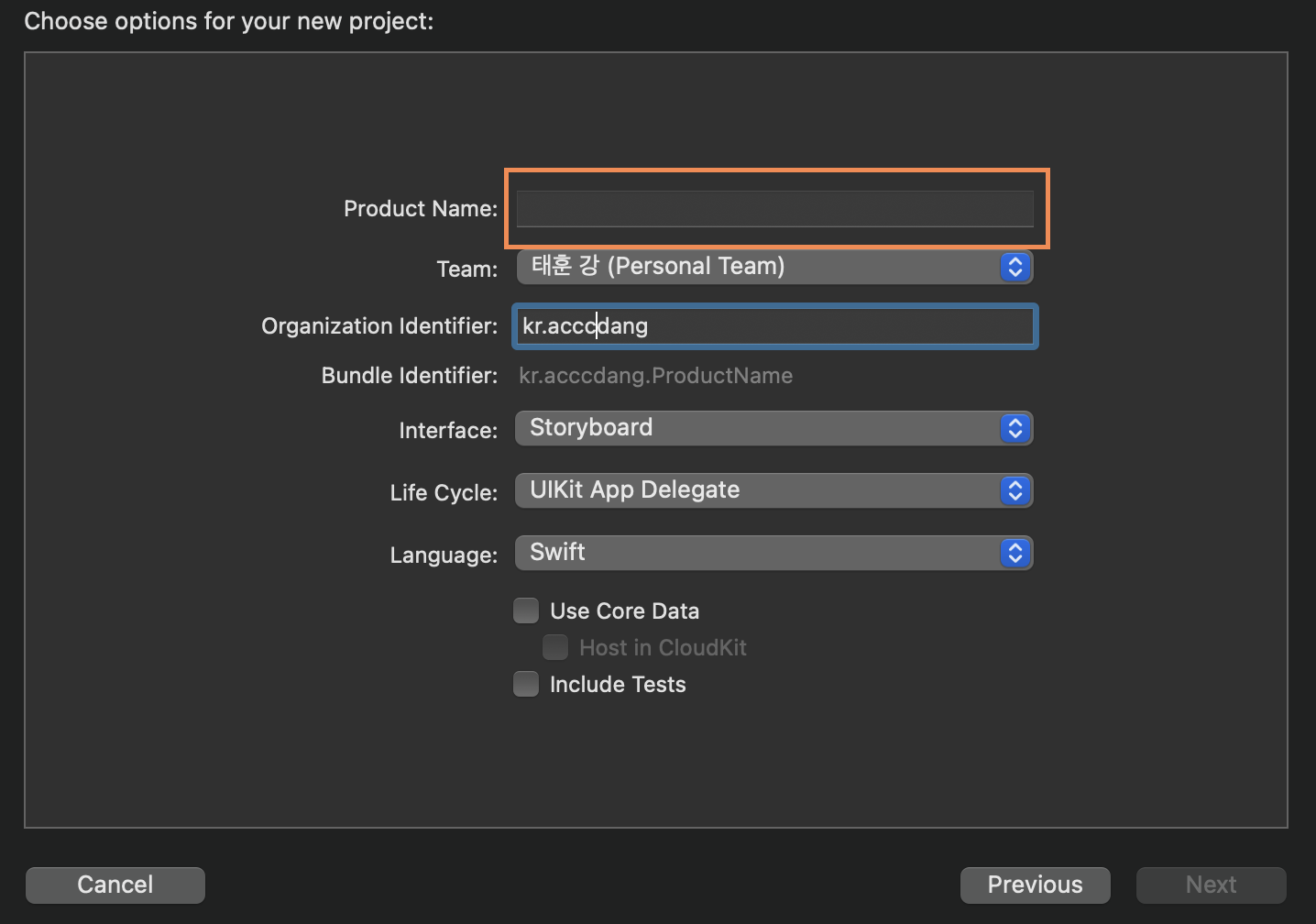Click the kr.acccdang.ProductName bundle identifier text

point(655,376)
